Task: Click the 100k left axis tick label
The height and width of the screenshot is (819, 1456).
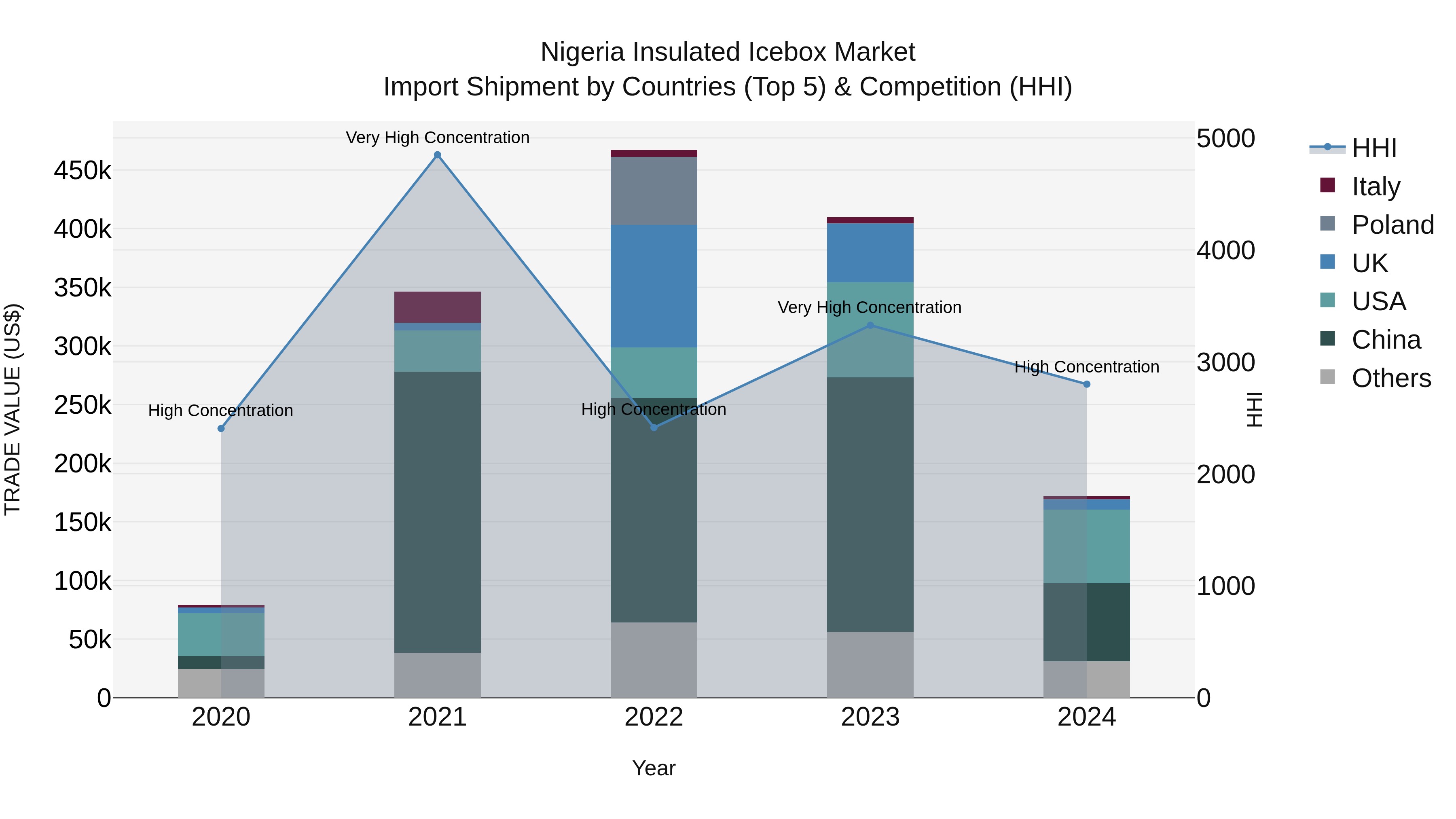Action: point(83,580)
